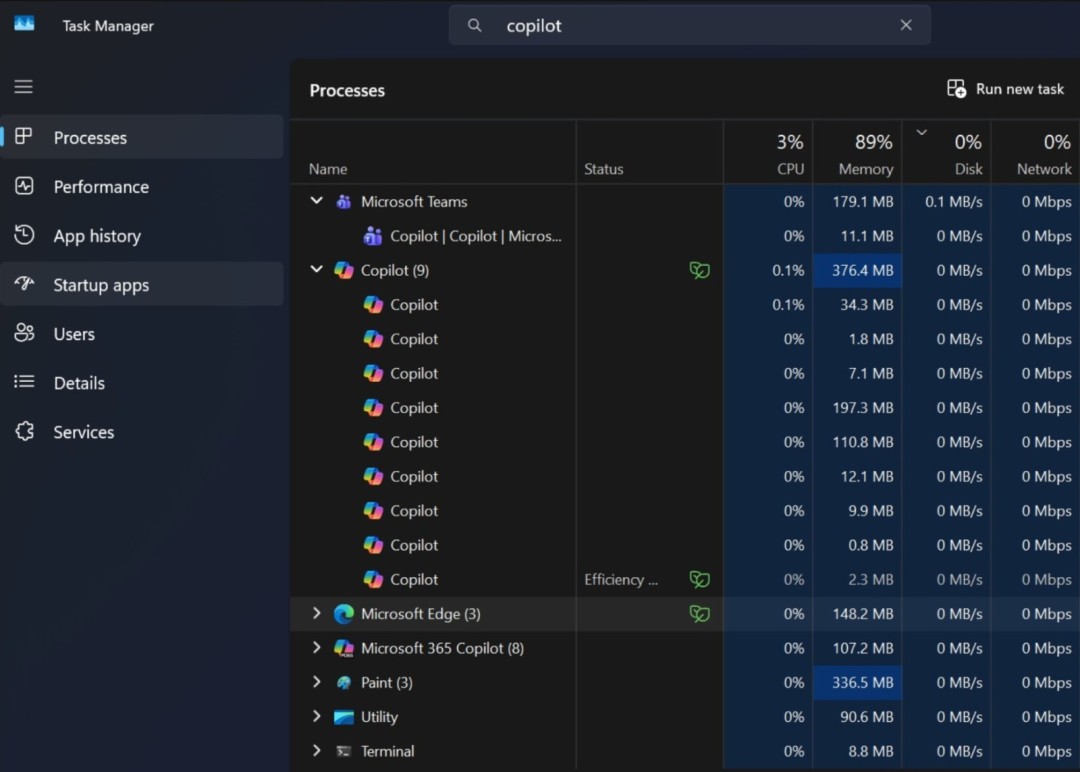This screenshot has width=1080, height=772.
Task: Click the Run new task button
Action: [1004, 88]
